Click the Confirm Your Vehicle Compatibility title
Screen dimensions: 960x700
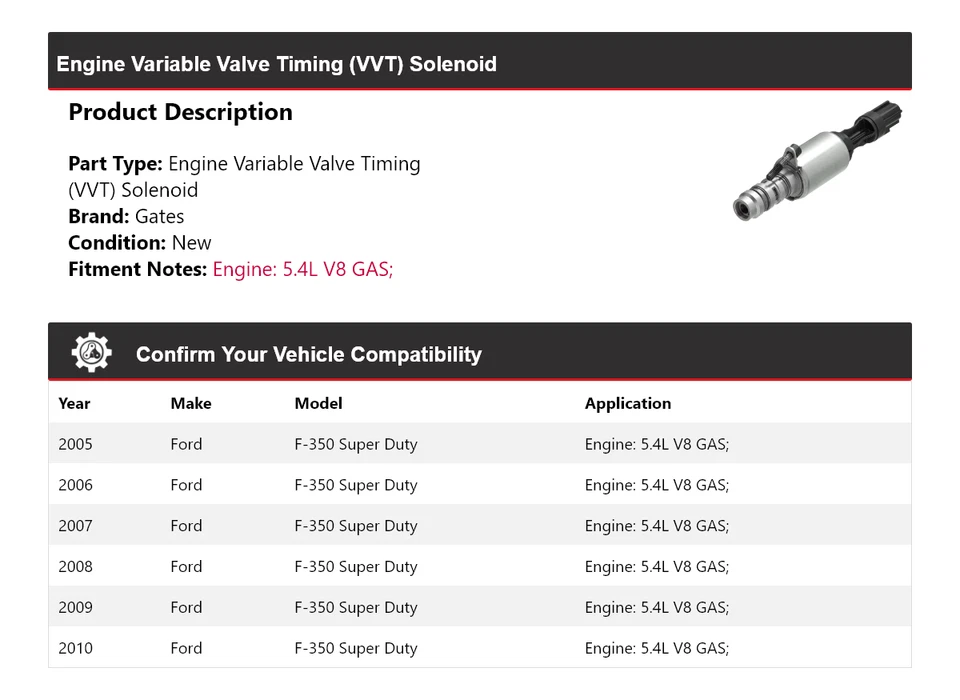coord(309,354)
